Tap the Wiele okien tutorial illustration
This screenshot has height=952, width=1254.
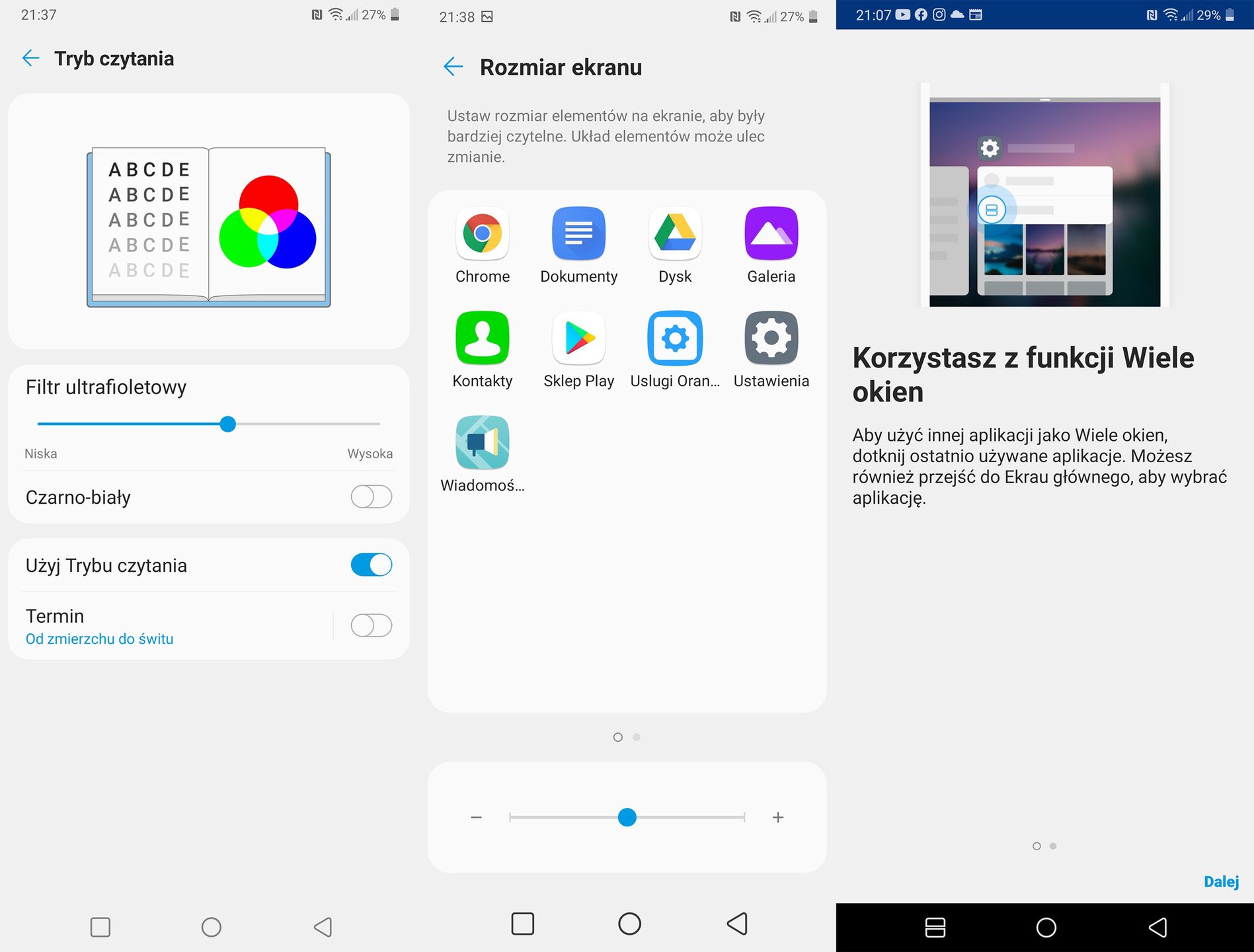point(1044,195)
